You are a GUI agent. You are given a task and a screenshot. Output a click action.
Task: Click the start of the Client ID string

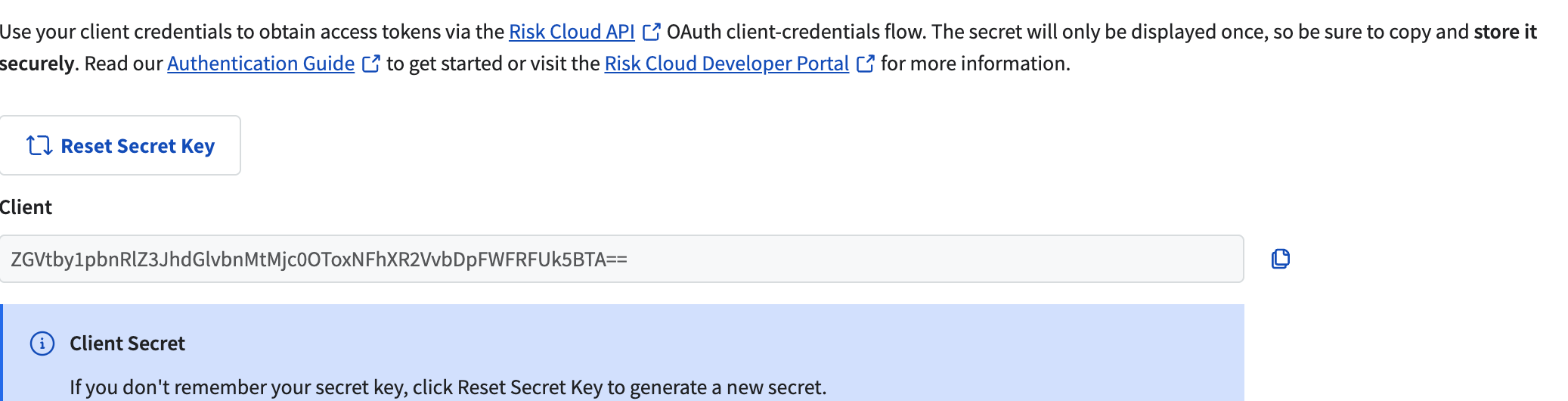coord(16,259)
